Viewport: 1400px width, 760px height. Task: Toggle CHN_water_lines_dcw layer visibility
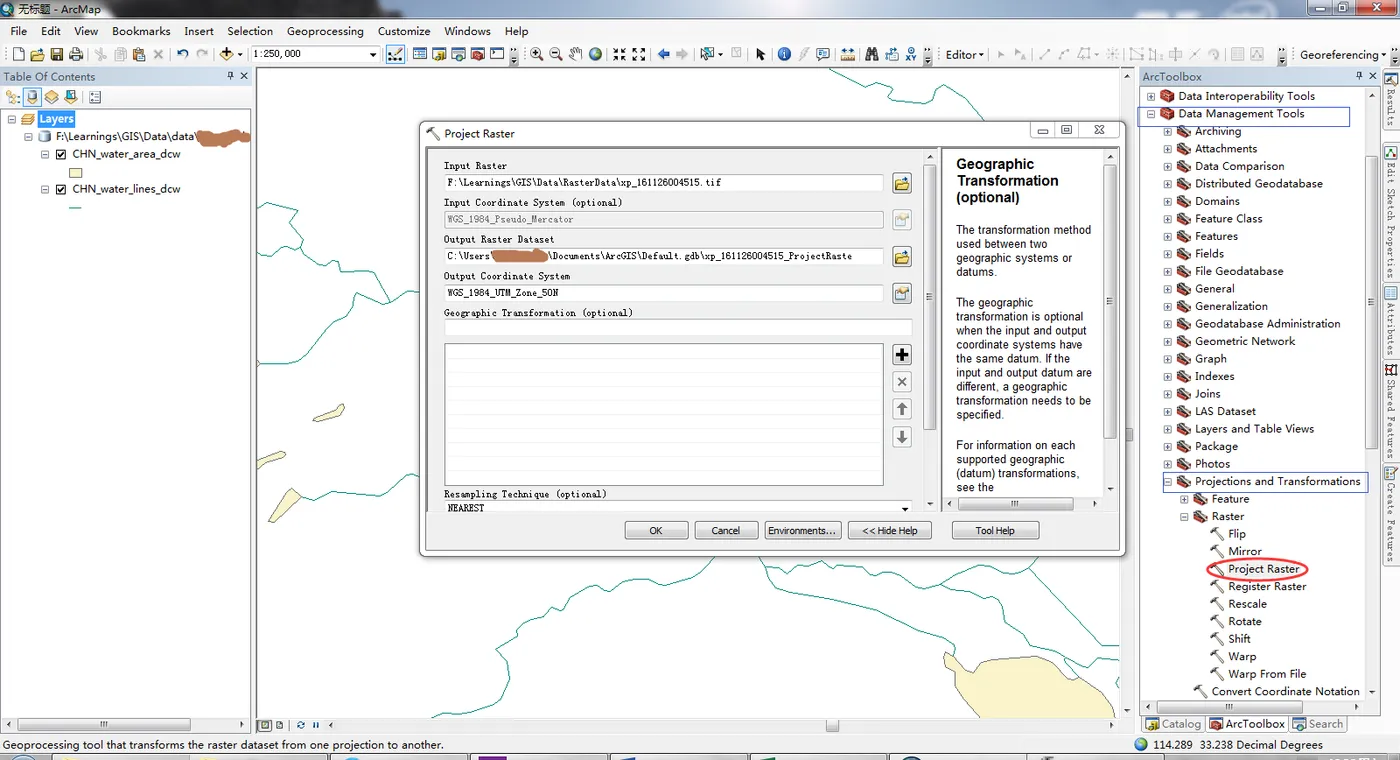tap(61, 189)
